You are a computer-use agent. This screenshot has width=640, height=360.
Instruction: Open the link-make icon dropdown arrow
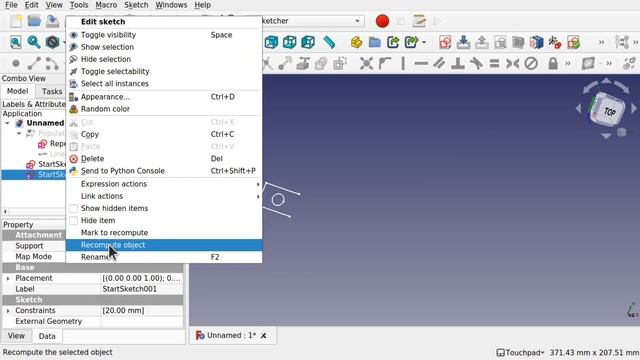tap(424, 42)
